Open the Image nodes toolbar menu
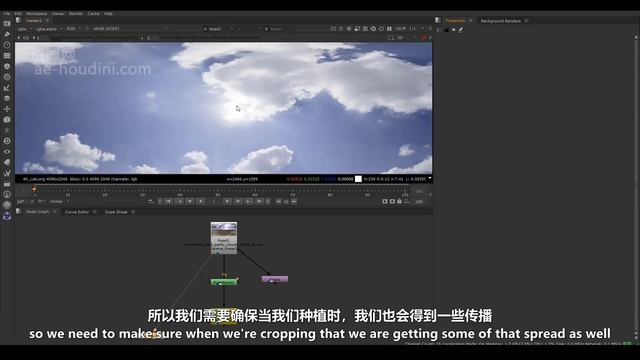 (7, 24)
